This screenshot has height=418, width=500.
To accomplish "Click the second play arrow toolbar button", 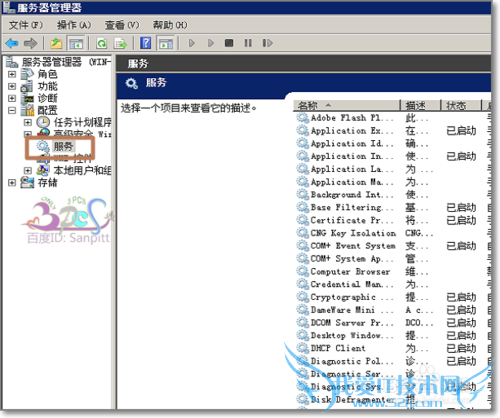I will pos(211,43).
